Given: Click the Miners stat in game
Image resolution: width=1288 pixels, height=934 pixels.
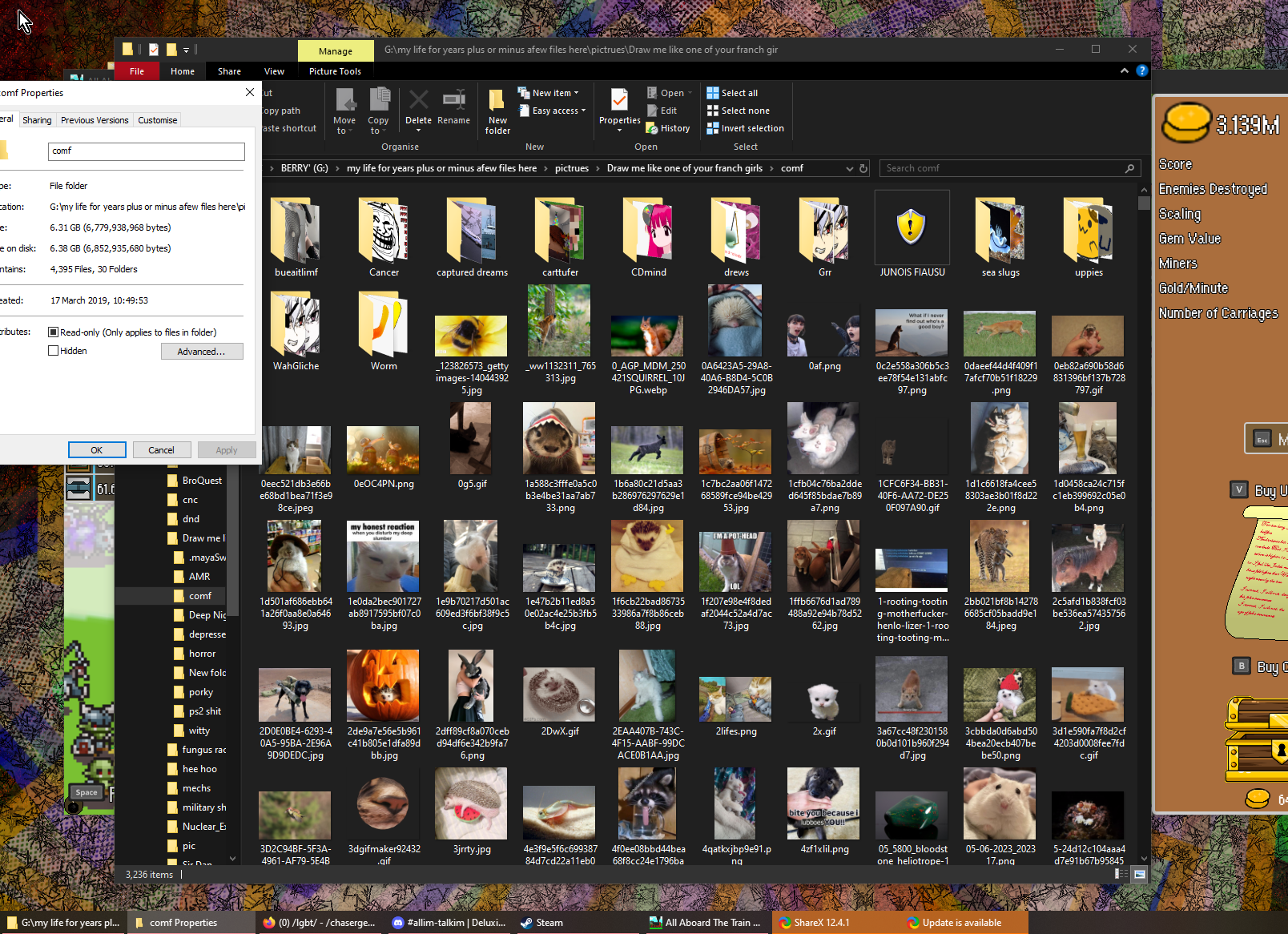Looking at the screenshot, I should tap(1177, 264).
